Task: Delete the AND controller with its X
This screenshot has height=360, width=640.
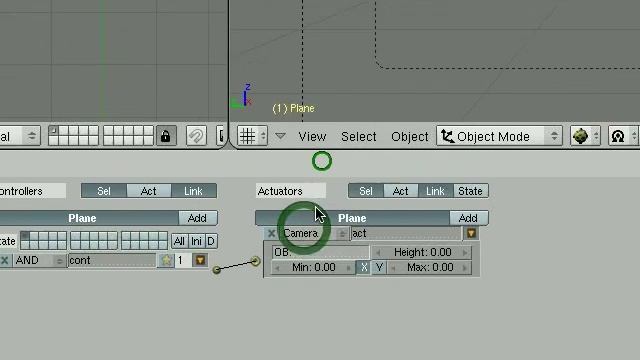Action: click(4, 260)
